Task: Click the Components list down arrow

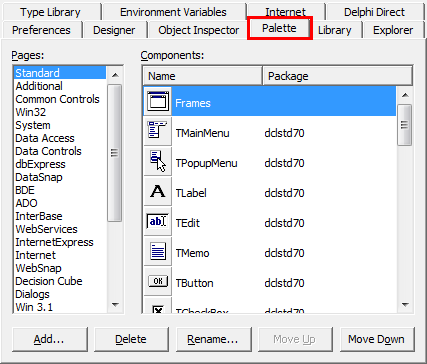Action: pyautogui.click(x=405, y=304)
